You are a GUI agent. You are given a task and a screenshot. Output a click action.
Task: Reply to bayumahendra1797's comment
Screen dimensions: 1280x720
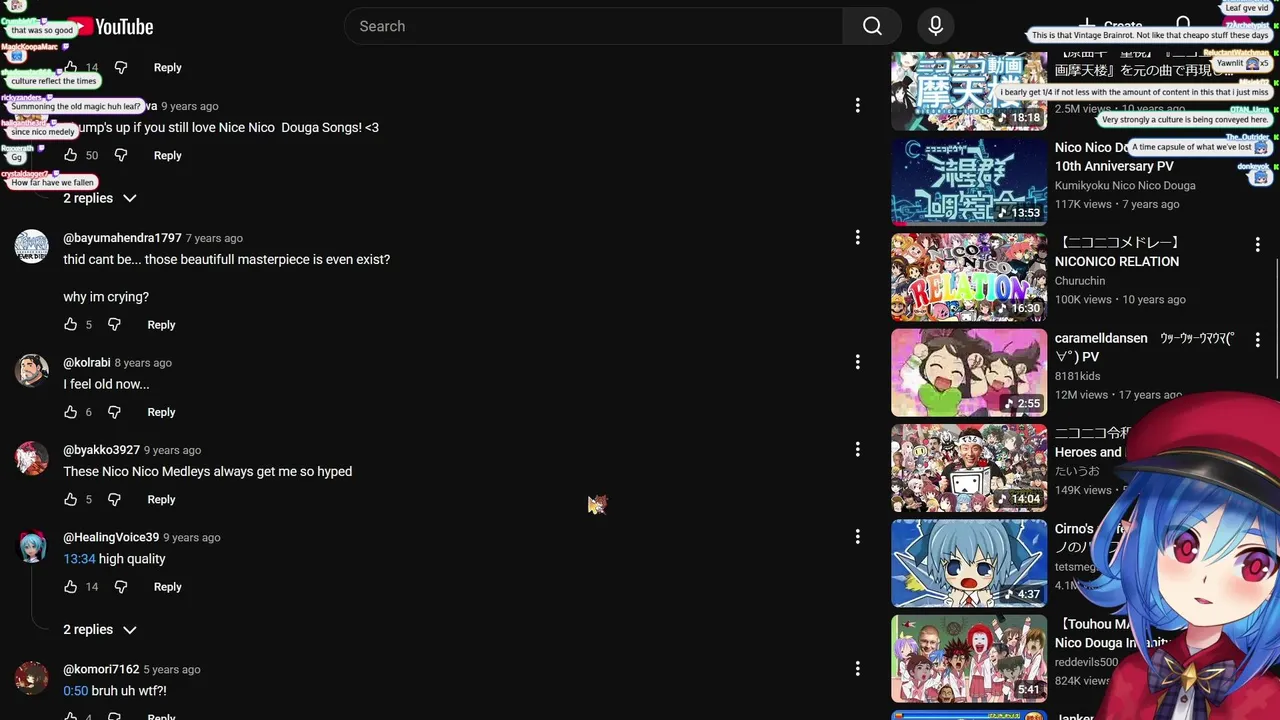coord(161,324)
